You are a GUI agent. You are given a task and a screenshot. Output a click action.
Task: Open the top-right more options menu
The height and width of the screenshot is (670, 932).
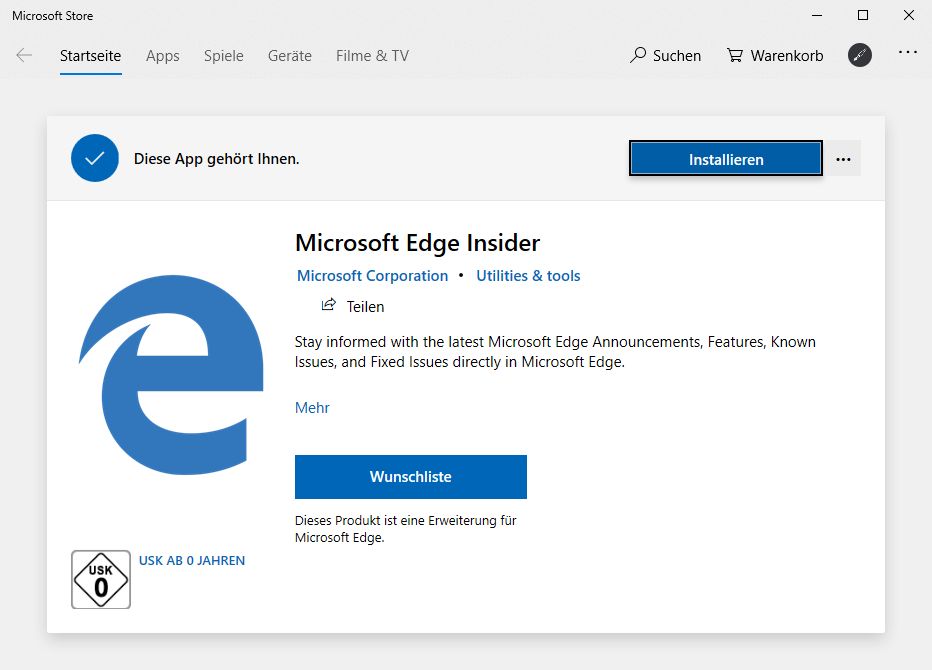point(908,52)
